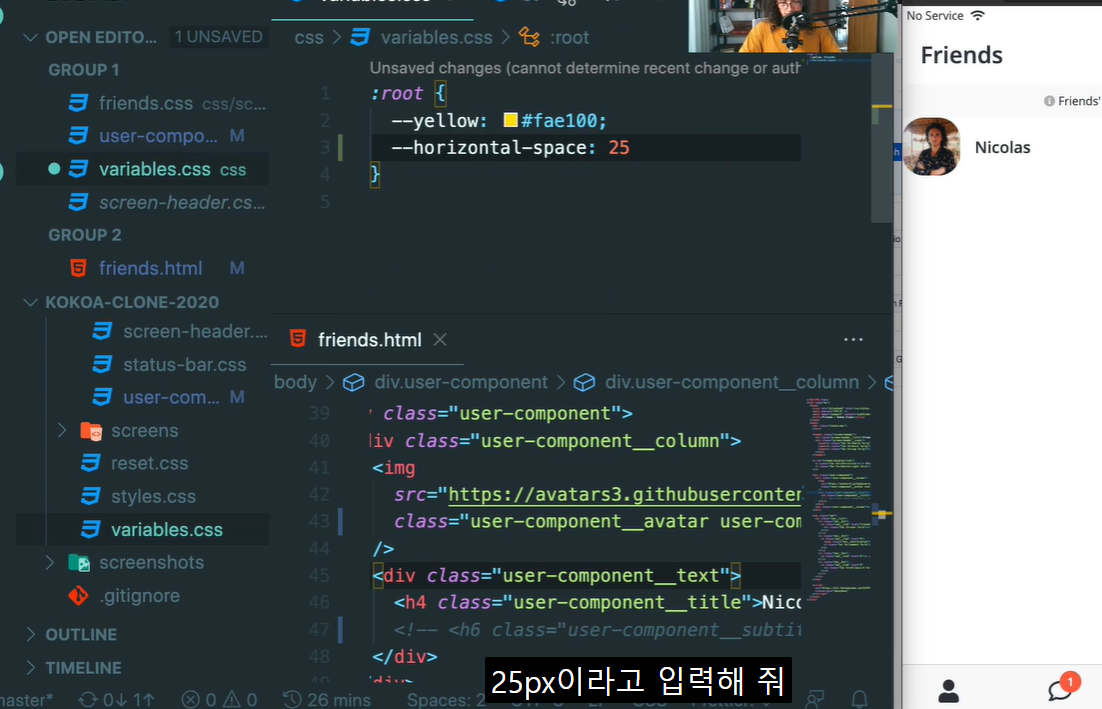
Task: Open the lower editor group's more actions menu
Action: pos(853,339)
